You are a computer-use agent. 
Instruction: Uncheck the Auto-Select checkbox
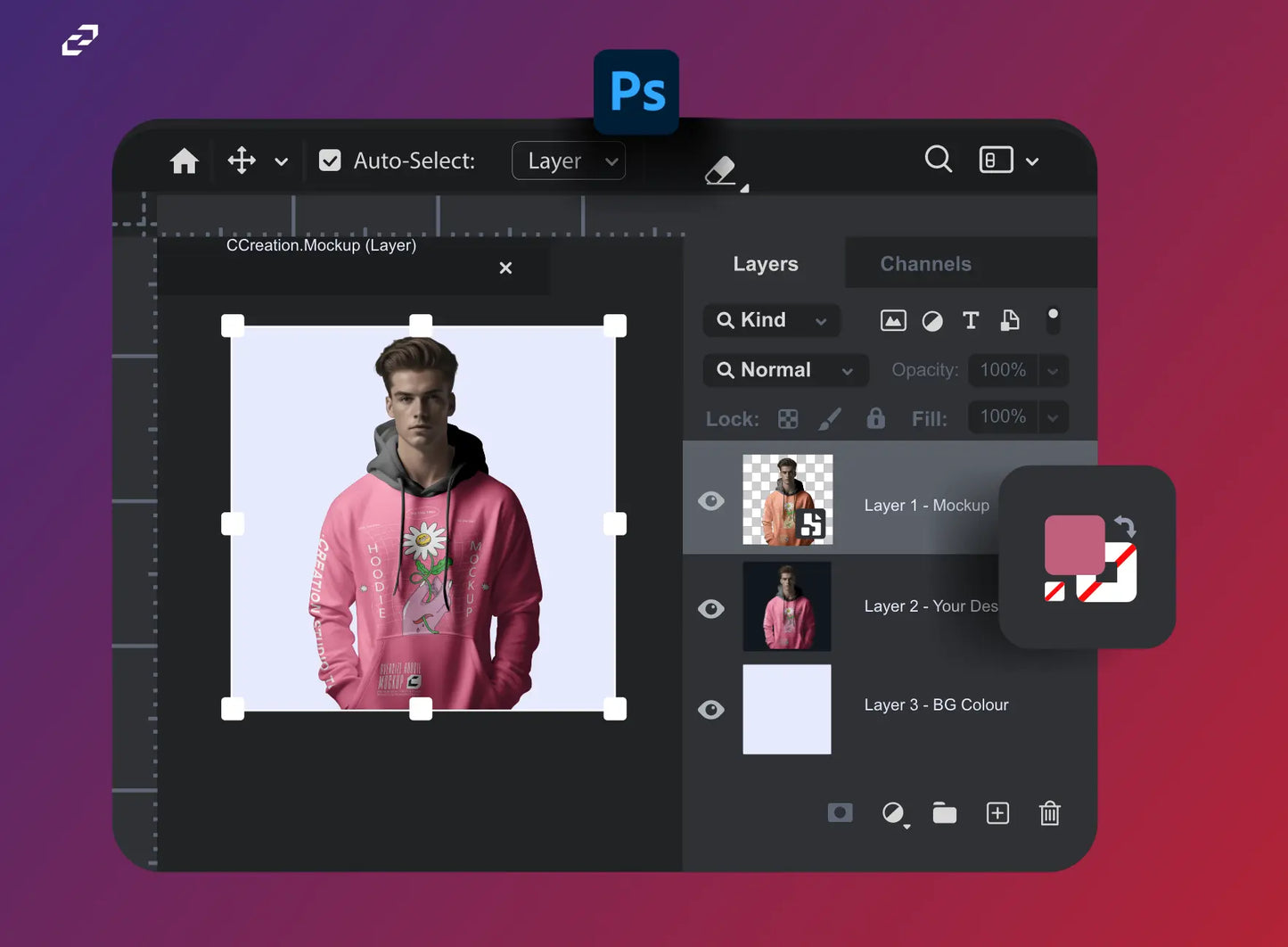point(330,161)
